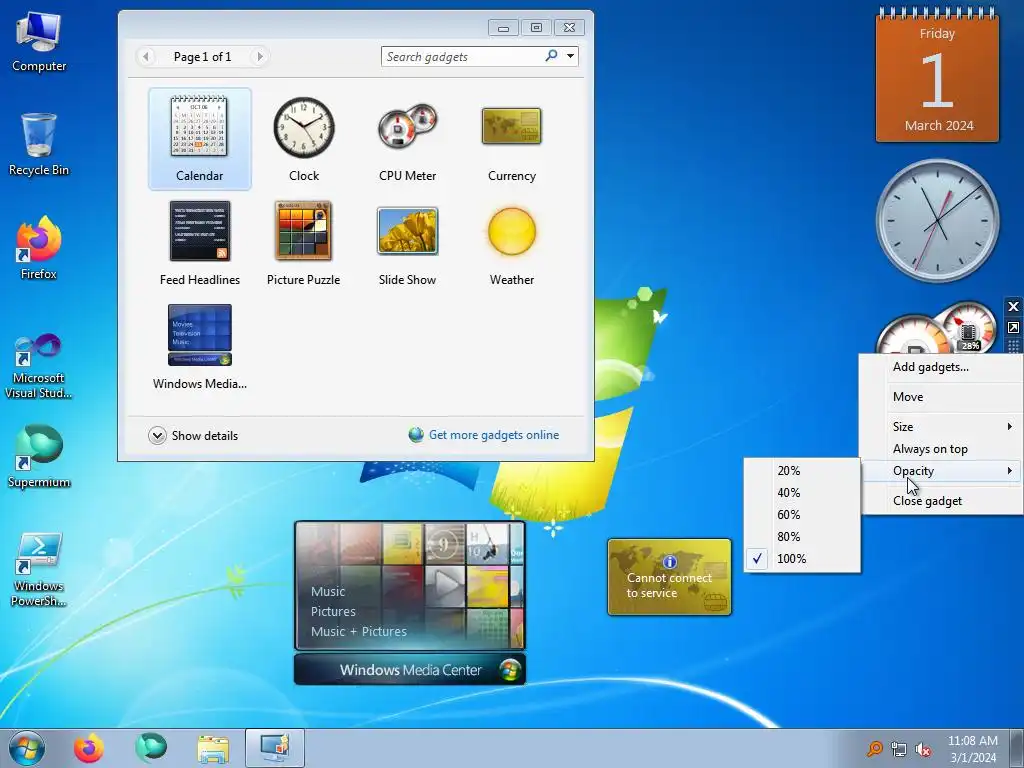Maximize the gadget gallery window
Viewport: 1024px width, 768px height.
click(x=536, y=28)
